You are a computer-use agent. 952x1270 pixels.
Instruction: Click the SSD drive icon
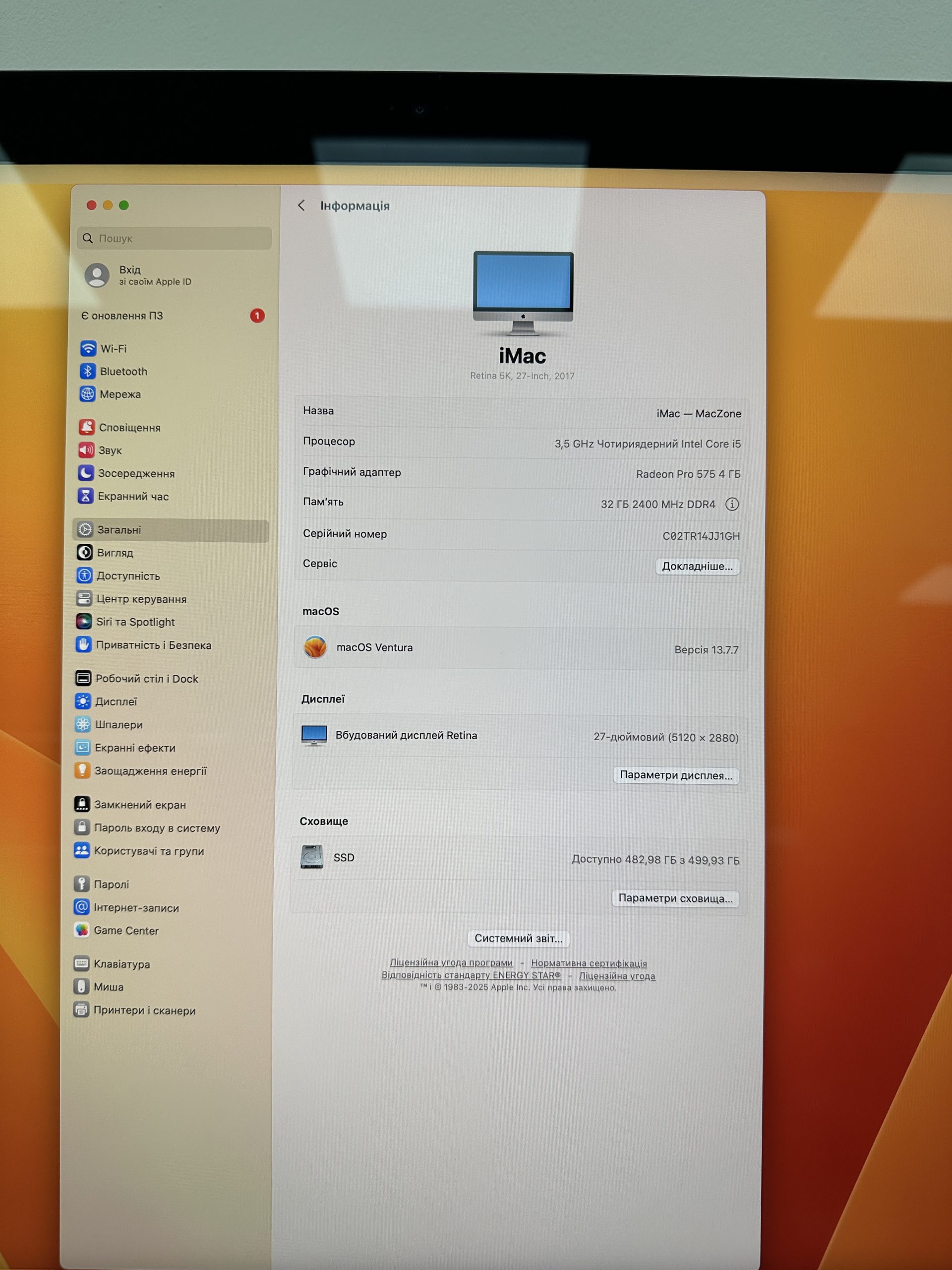[x=311, y=857]
